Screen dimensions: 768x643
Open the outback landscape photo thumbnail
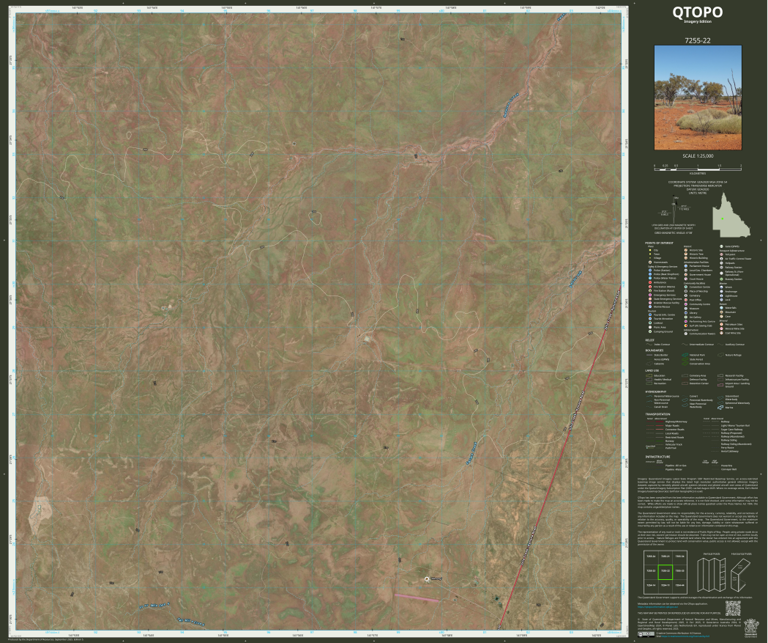click(698, 97)
